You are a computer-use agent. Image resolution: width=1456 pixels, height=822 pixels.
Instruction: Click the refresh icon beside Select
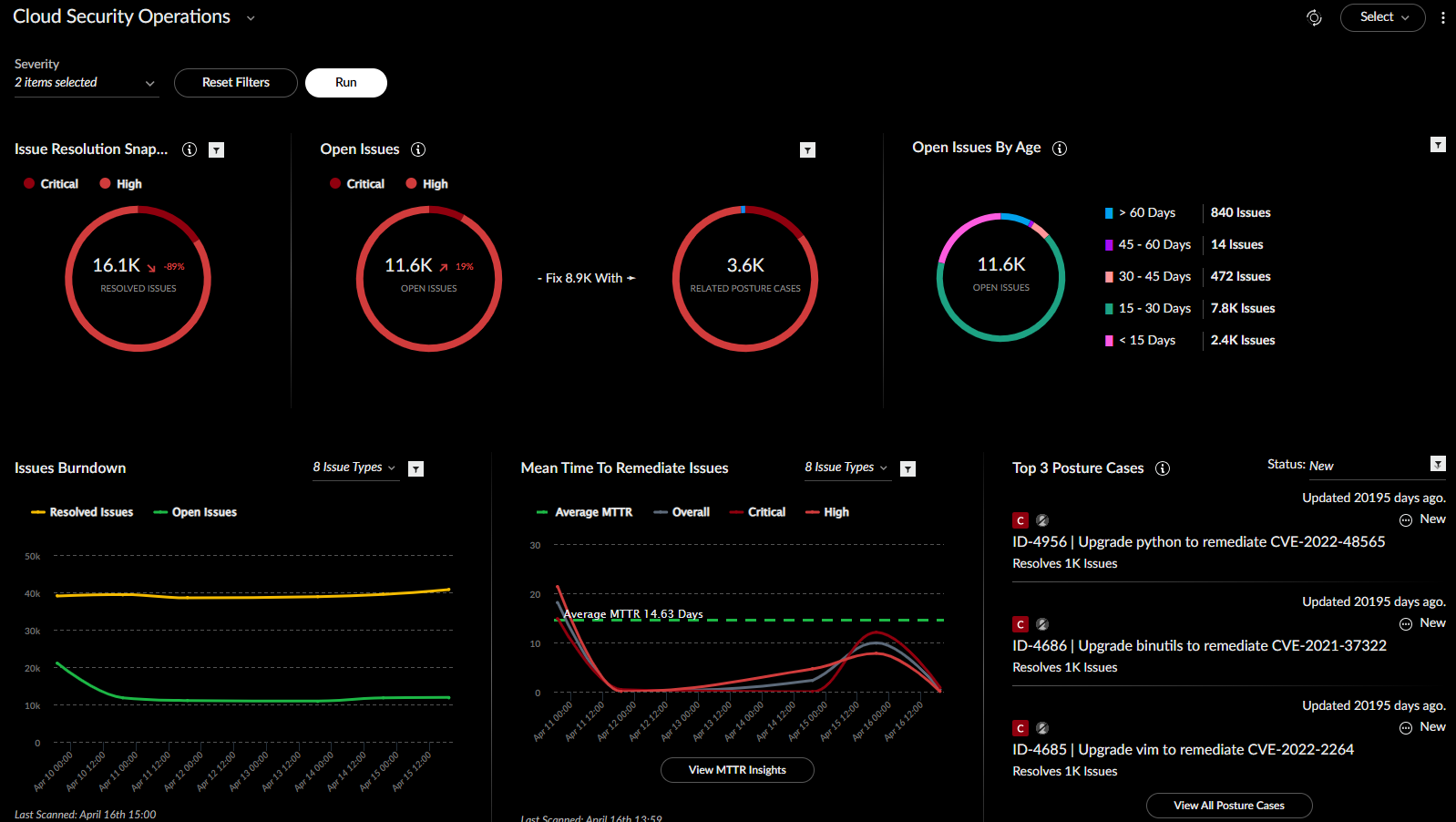(1314, 17)
